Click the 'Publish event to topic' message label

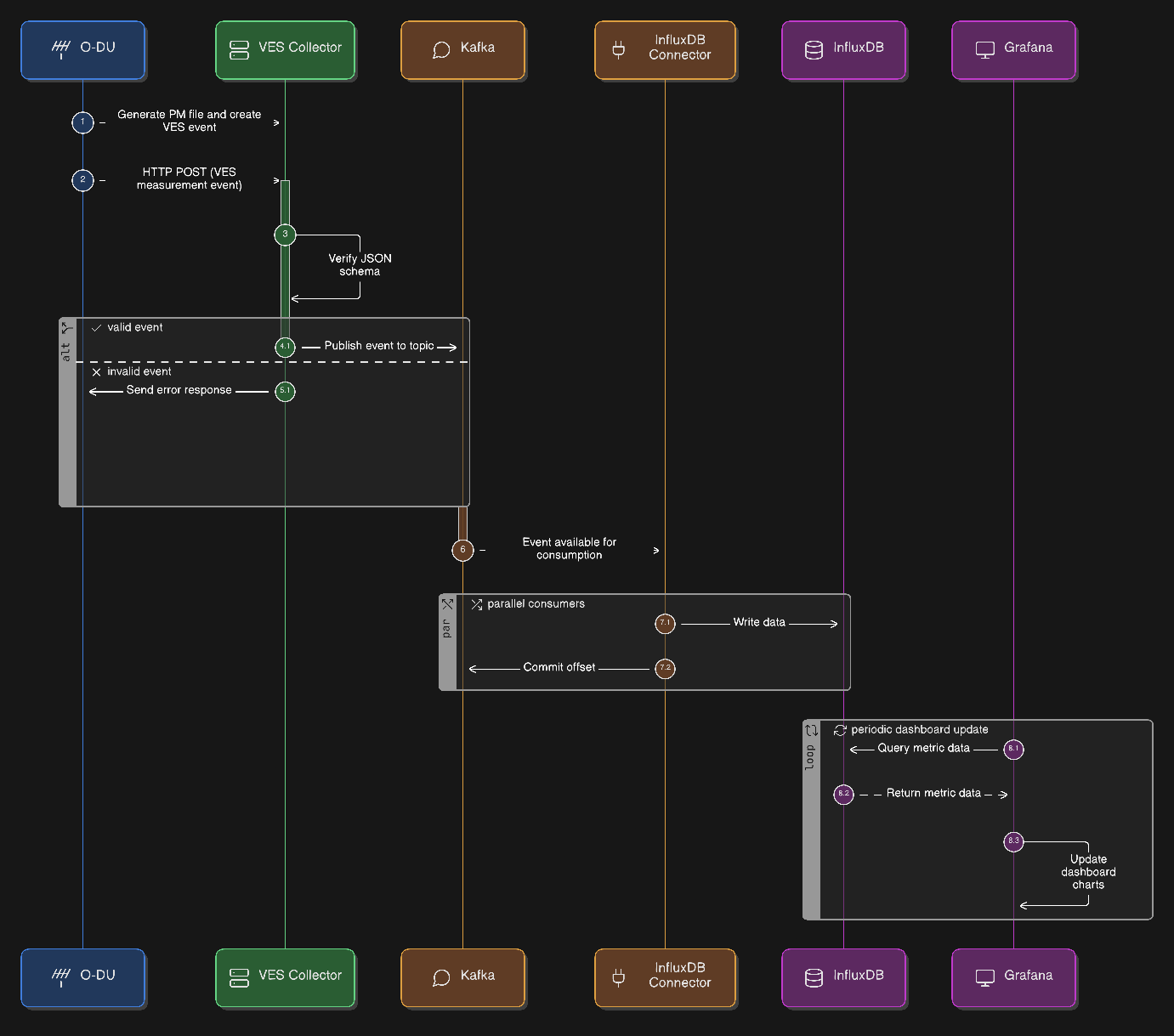coord(379,346)
